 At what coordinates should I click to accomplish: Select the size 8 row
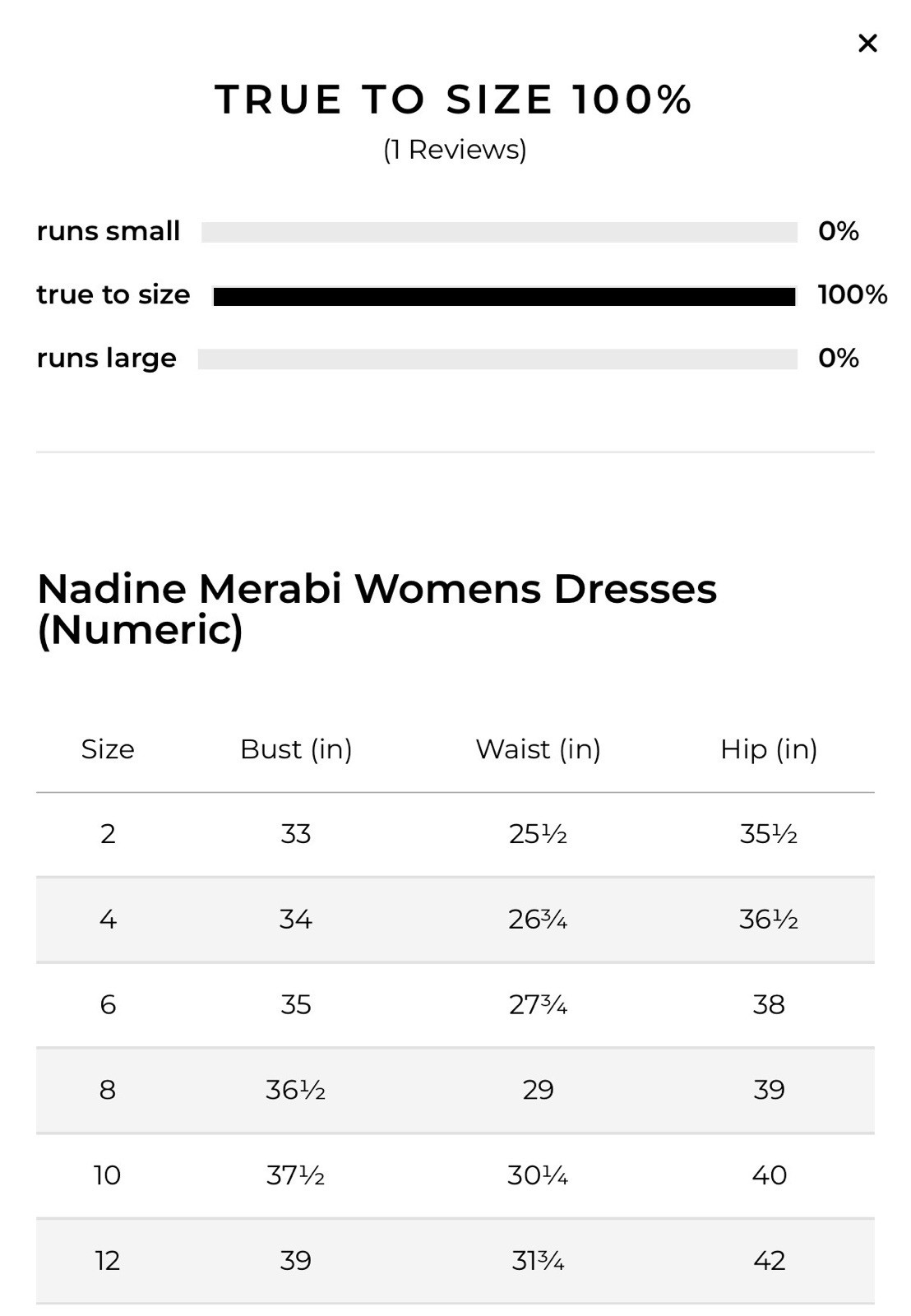(455, 1090)
